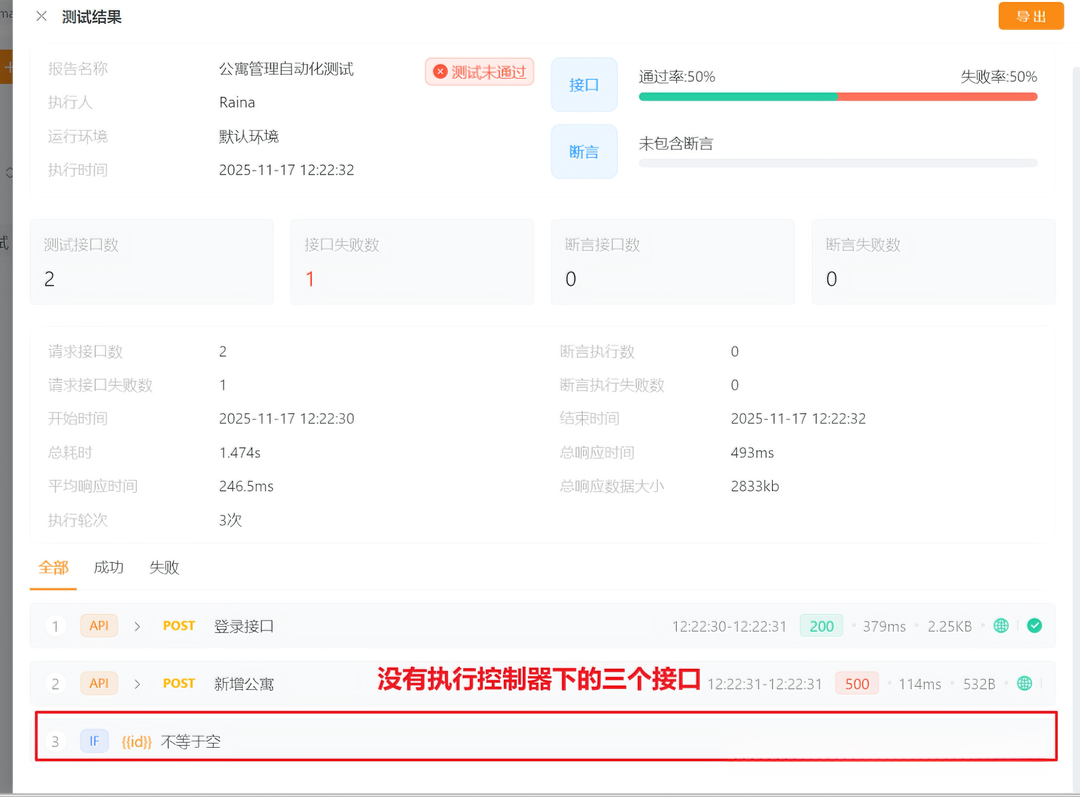Click the 379ms response time
Image resolution: width=1080 pixels, height=797 pixels.
(x=884, y=626)
